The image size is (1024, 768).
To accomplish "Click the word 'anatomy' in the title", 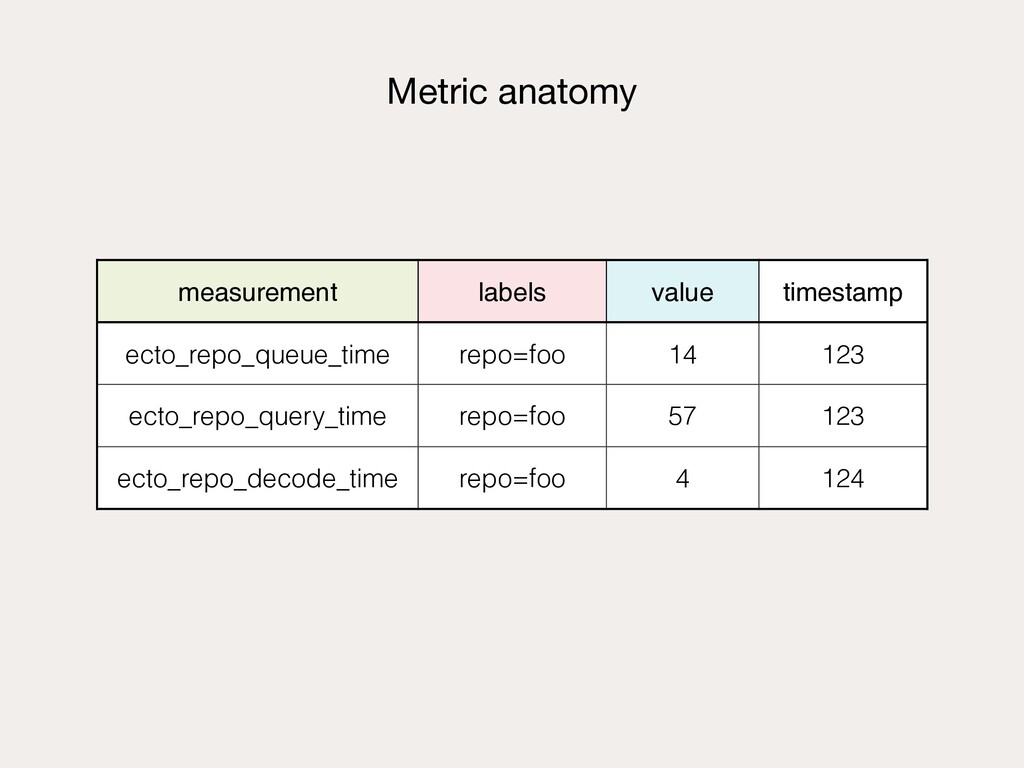I will 567,94.
